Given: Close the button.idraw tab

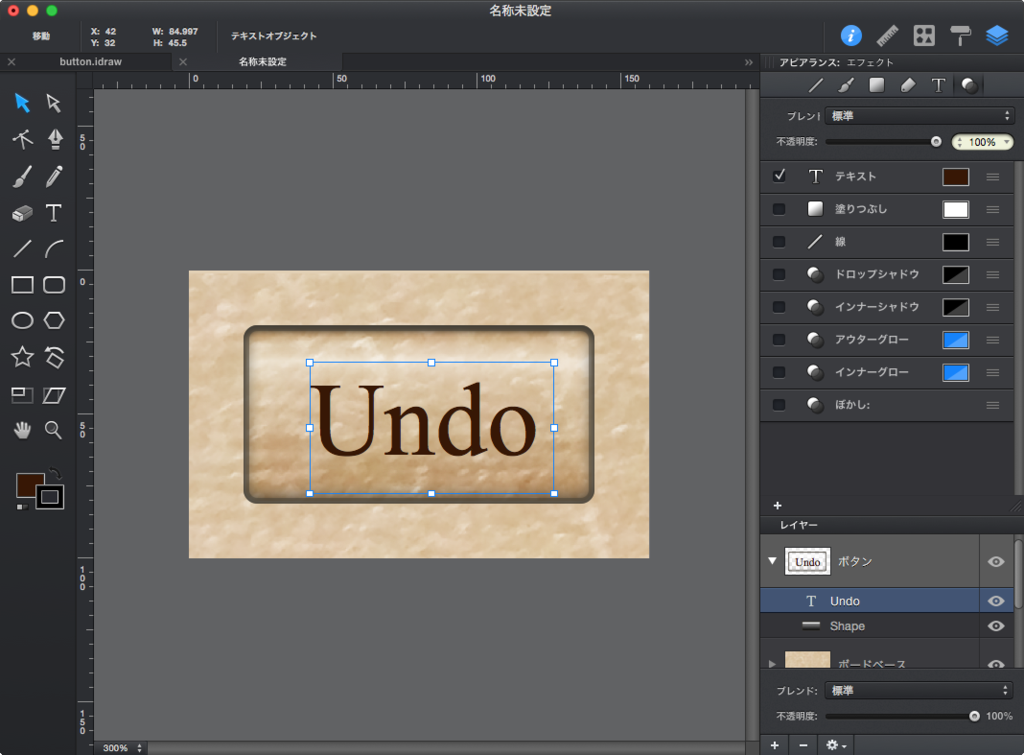Looking at the screenshot, I should click(11, 62).
